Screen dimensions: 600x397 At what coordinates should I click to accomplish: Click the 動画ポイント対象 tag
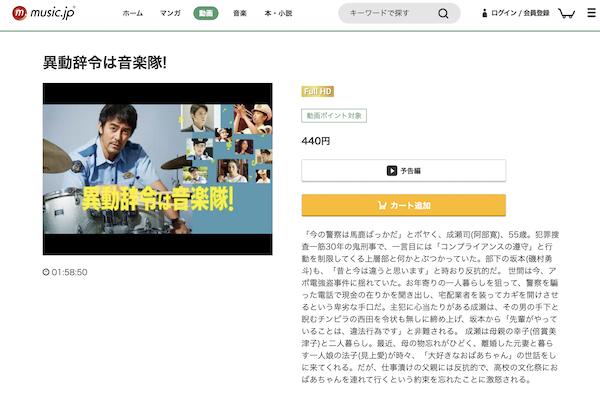tap(334, 116)
